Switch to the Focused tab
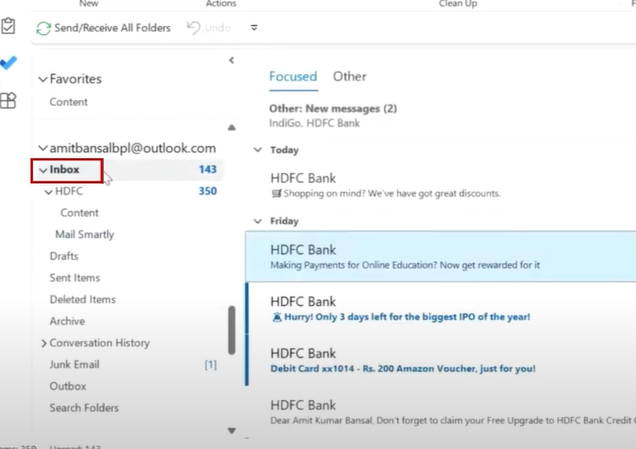Viewport: 636px width, 449px height. (293, 76)
